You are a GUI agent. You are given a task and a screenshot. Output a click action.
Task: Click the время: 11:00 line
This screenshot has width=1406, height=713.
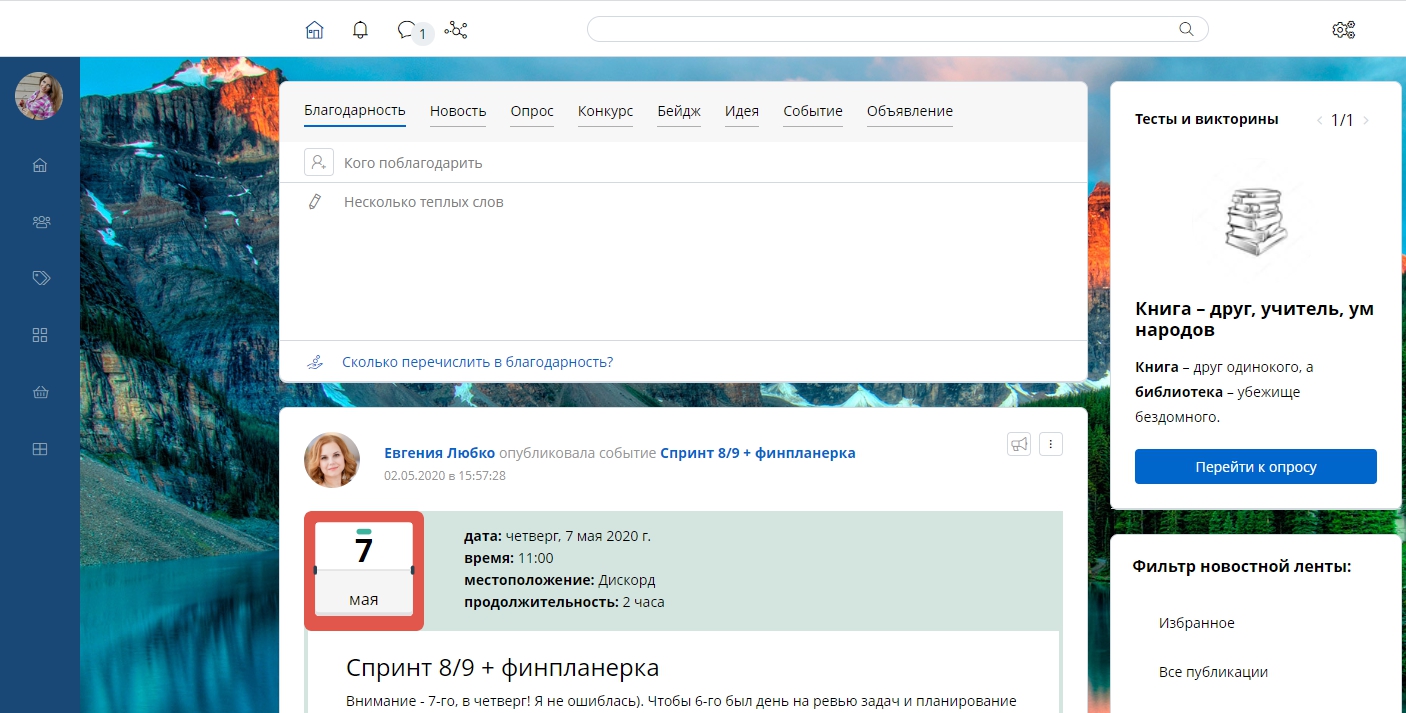point(509,558)
